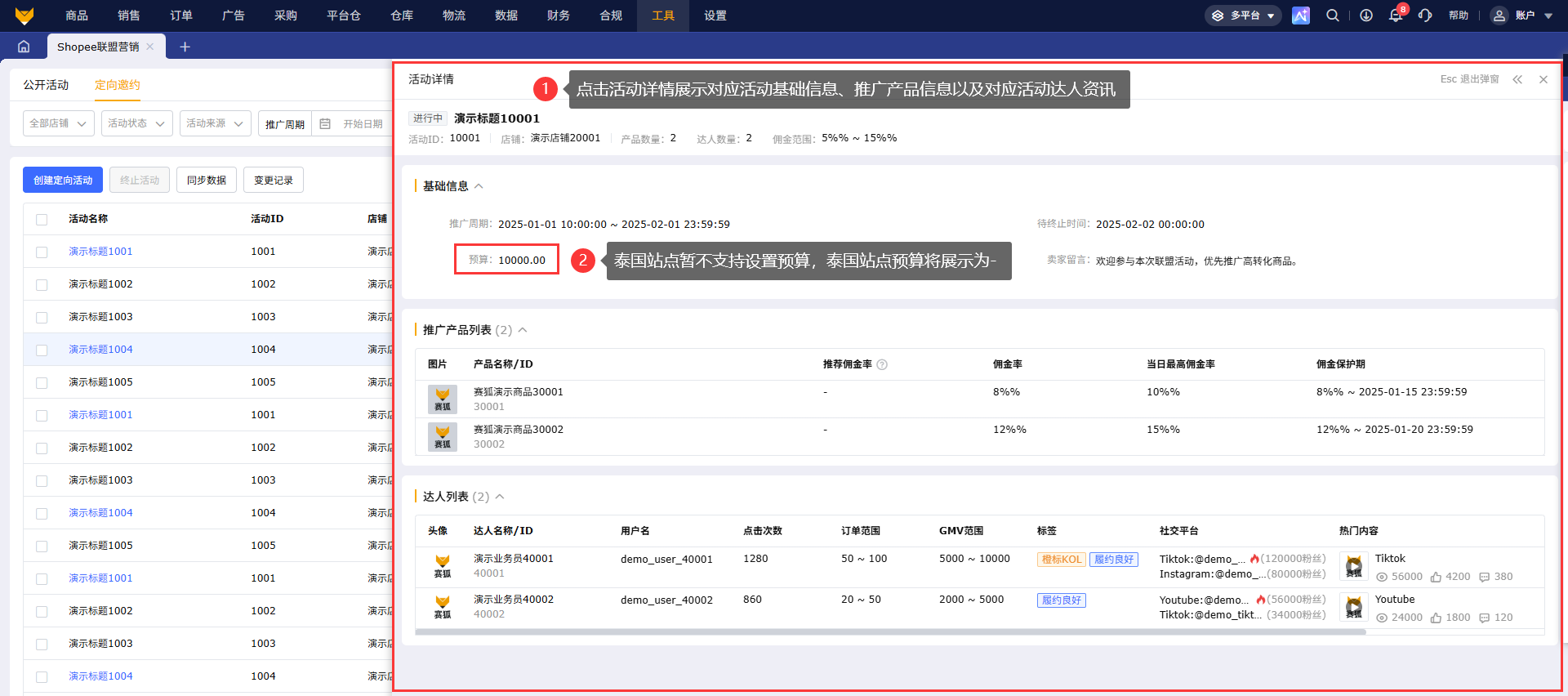Click the 同步数据 button
Screen dimensions: 1568x696
[207, 181]
